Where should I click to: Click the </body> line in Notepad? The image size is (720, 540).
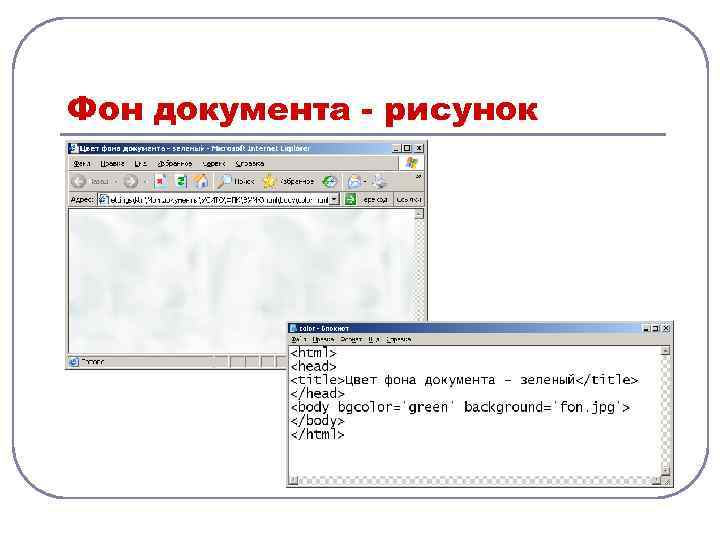[317, 421]
